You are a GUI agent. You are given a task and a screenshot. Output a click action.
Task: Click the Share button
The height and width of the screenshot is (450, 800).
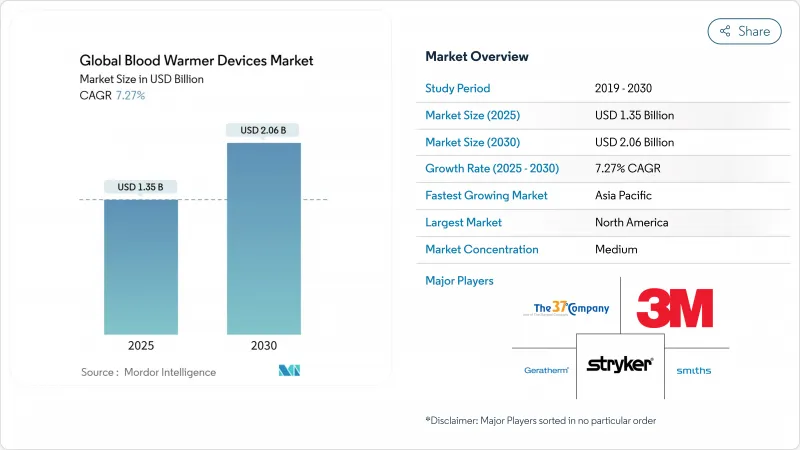[744, 31]
